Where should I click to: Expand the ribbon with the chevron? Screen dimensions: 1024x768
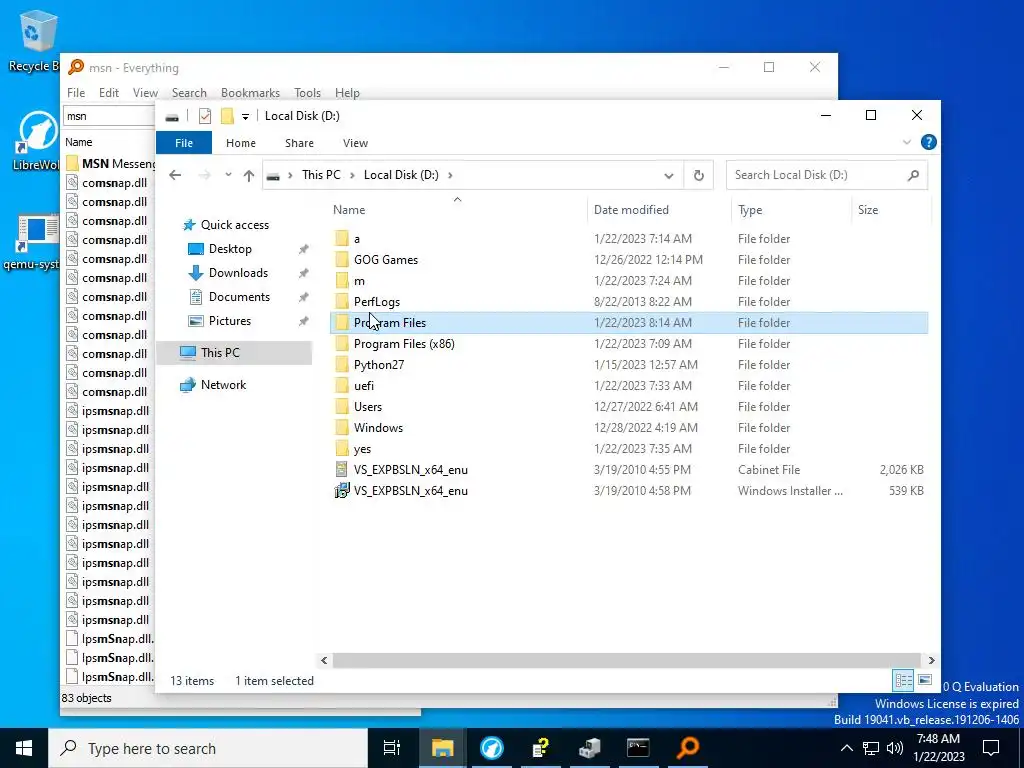tap(906, 142)
